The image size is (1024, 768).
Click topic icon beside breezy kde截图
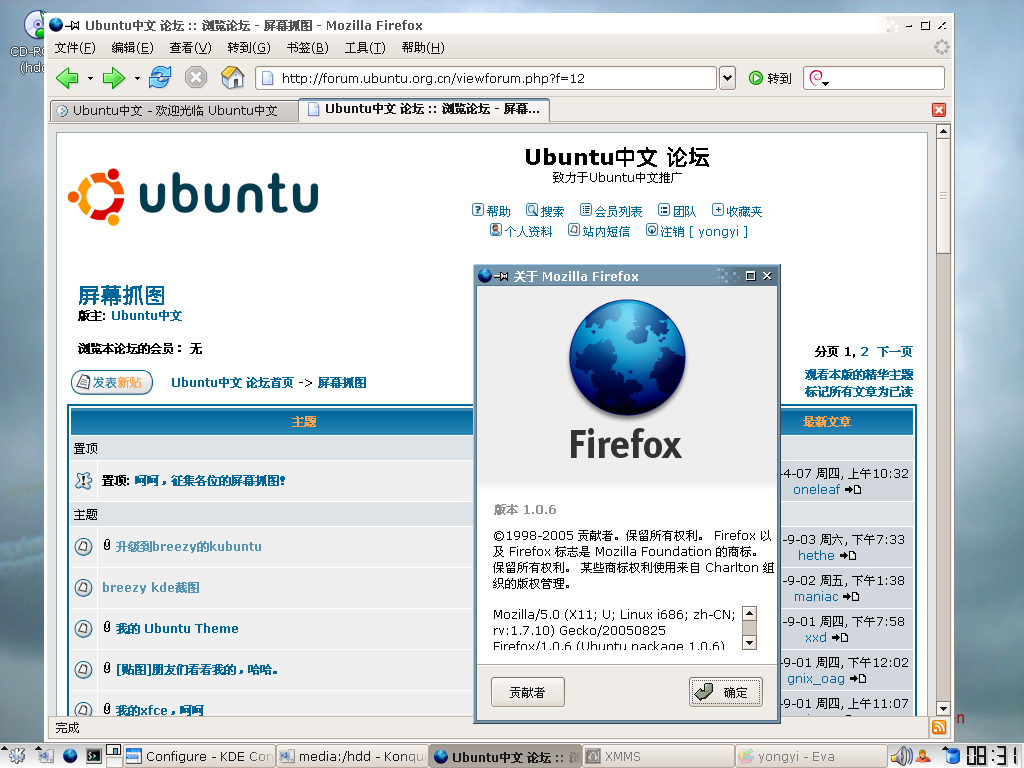click(83, 587)
